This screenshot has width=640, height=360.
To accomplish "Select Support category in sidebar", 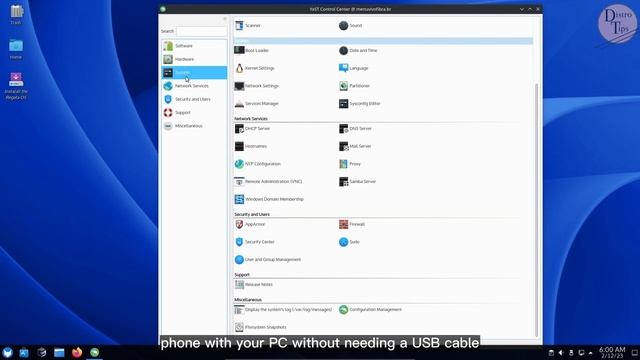I will point(194,113).
